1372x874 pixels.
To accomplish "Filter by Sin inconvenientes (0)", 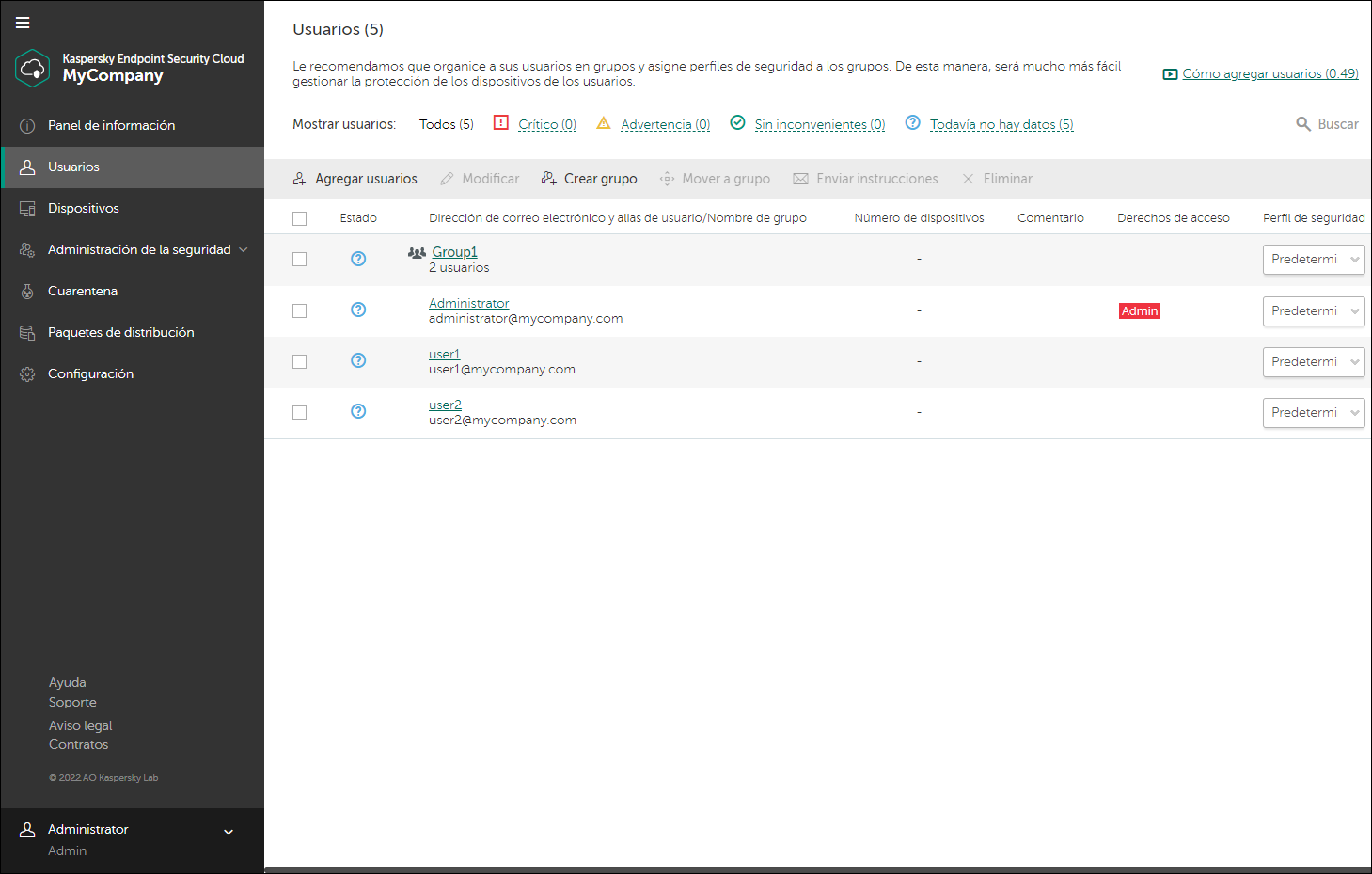I will [x=820, y=124].
